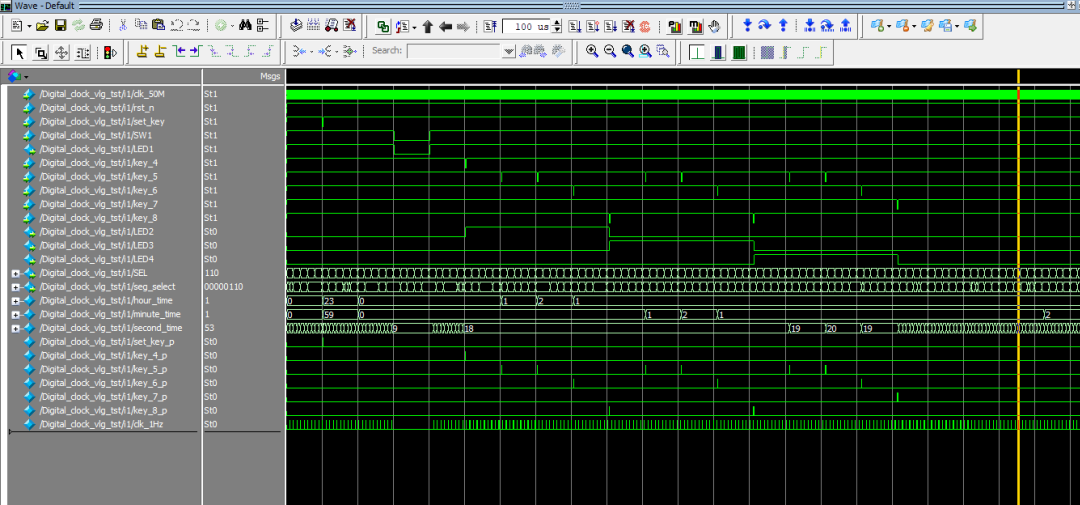Click the Print icon
The height and width of the screenshot is (505, 1080).
(x=96, y=25)
